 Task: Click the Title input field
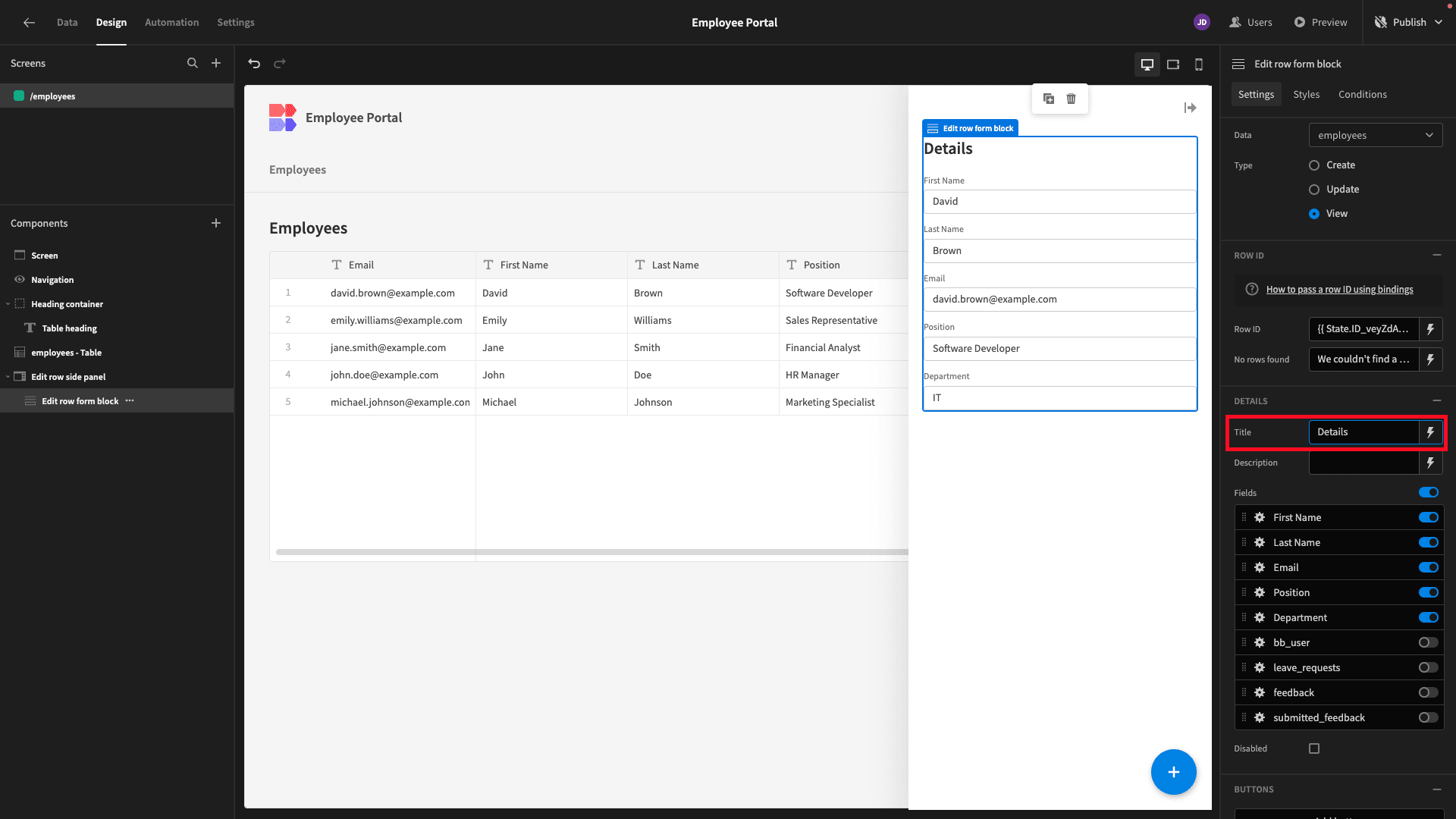(x=1363, y=432)
